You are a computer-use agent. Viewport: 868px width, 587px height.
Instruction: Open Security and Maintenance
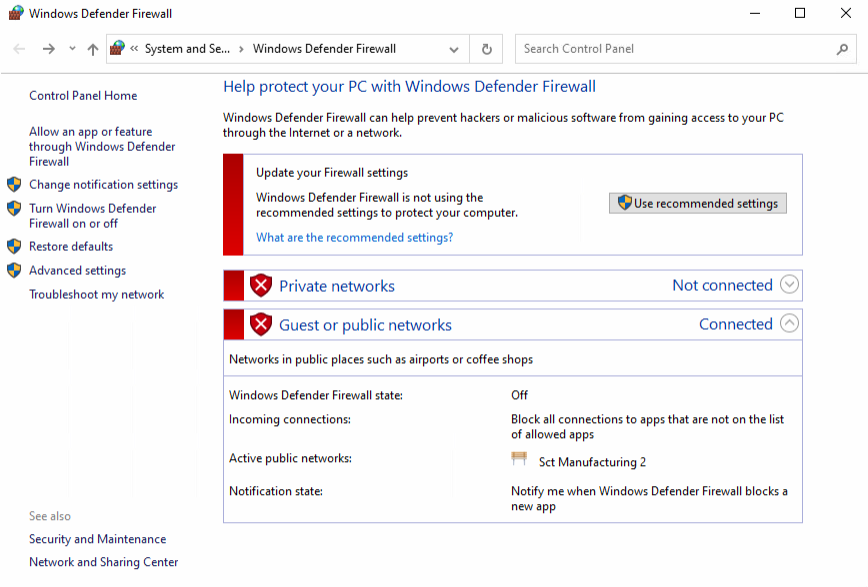tap(97, 539)
